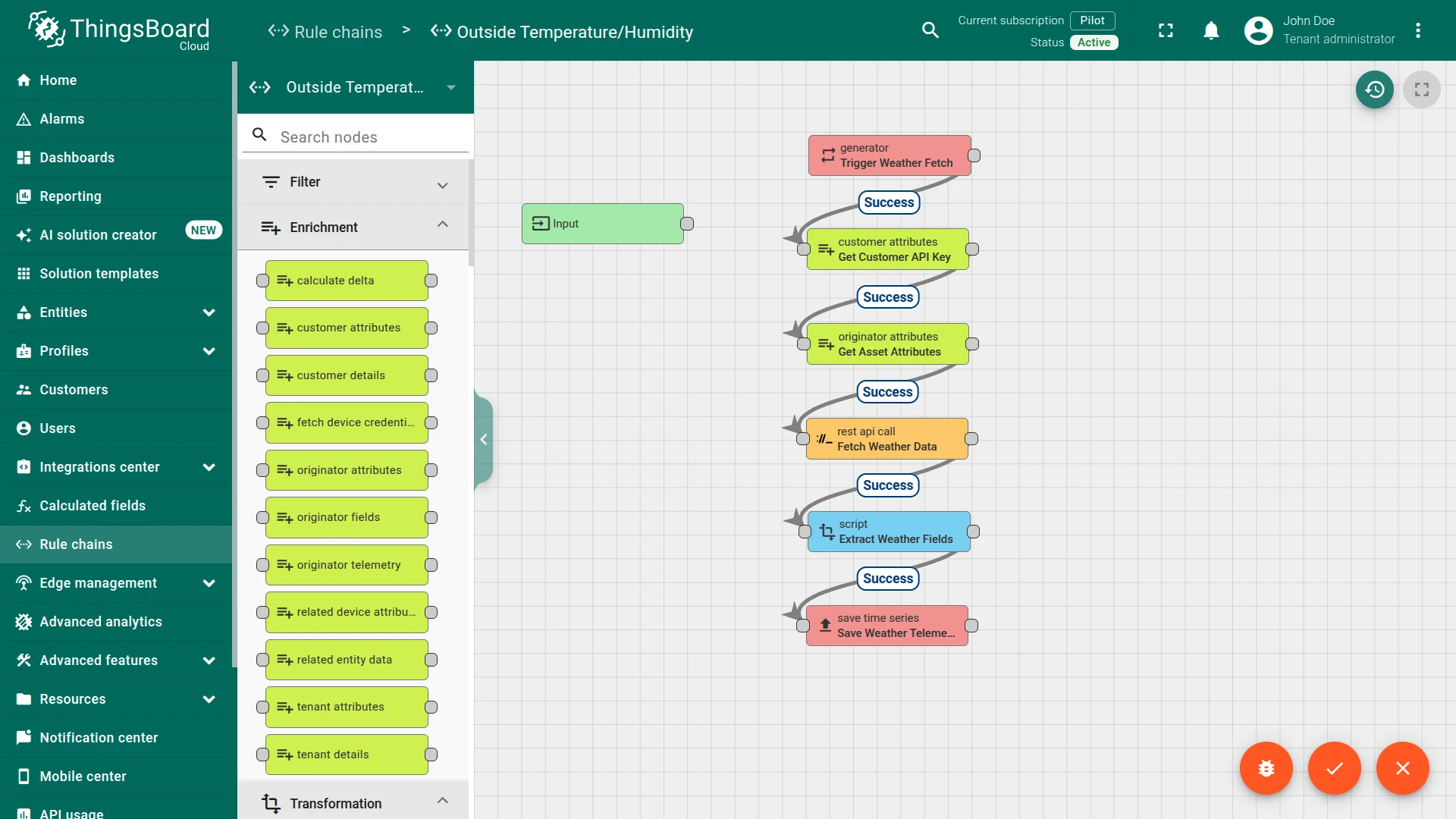Expand the Filter node group
Image resolution: width=1456 pixels, height=819 pixels.
[x=353, y=182]
